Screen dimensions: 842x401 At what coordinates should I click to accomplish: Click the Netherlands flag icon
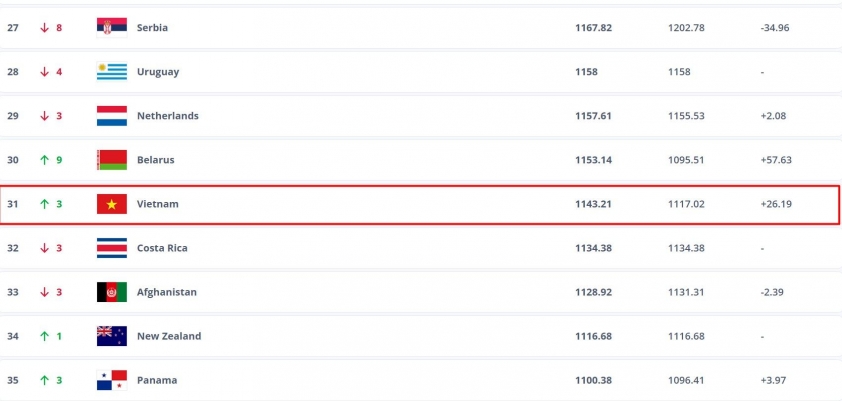112,116
